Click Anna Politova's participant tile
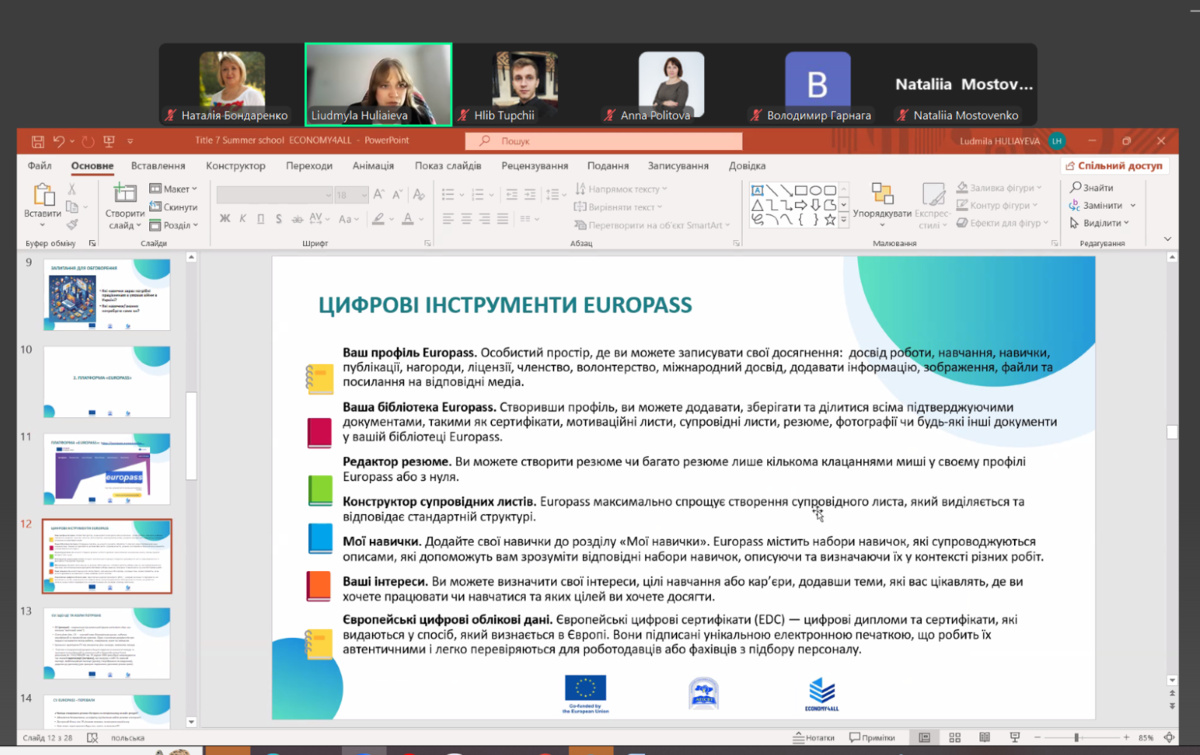 (x=670, y=84)
